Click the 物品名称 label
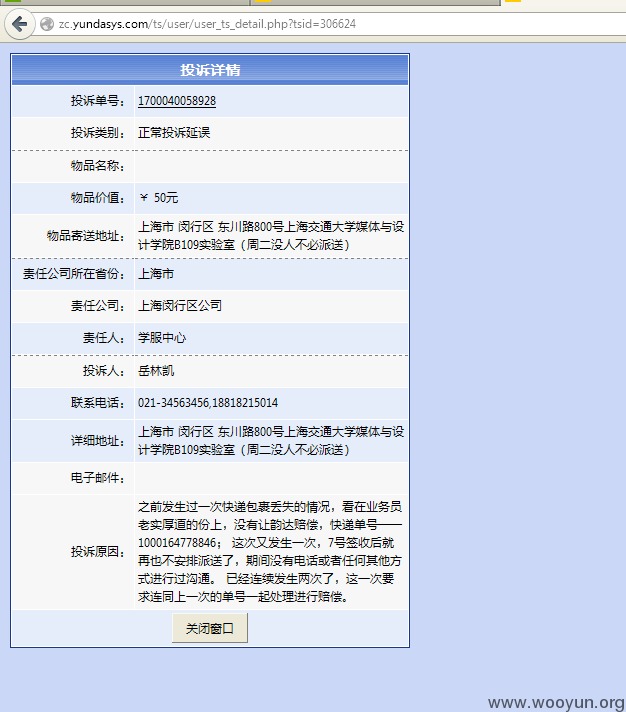The width and height of the screenshot is (626, 712). click(x=97, y=166)
